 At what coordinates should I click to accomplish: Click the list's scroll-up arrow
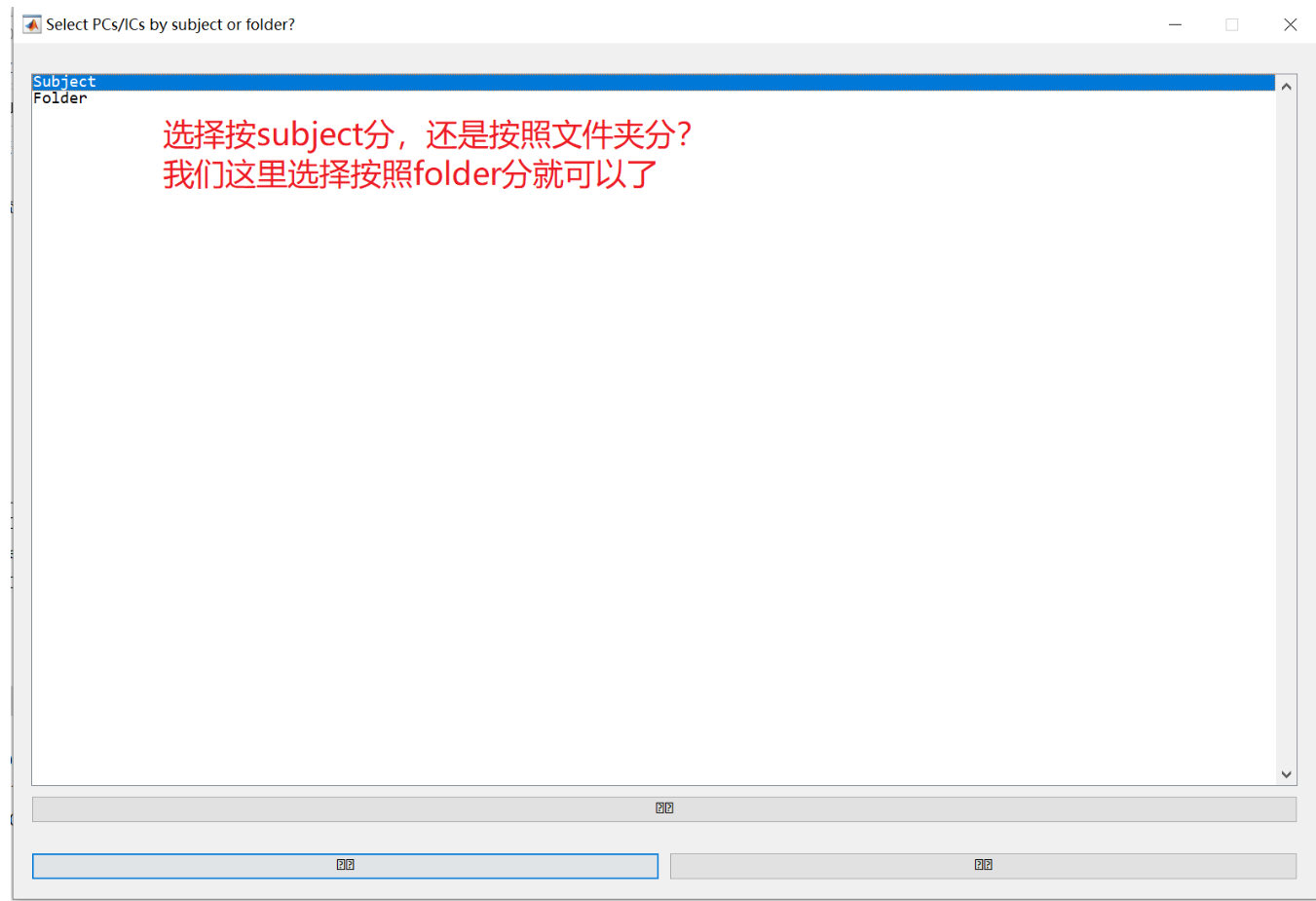tap(1286, 87)
